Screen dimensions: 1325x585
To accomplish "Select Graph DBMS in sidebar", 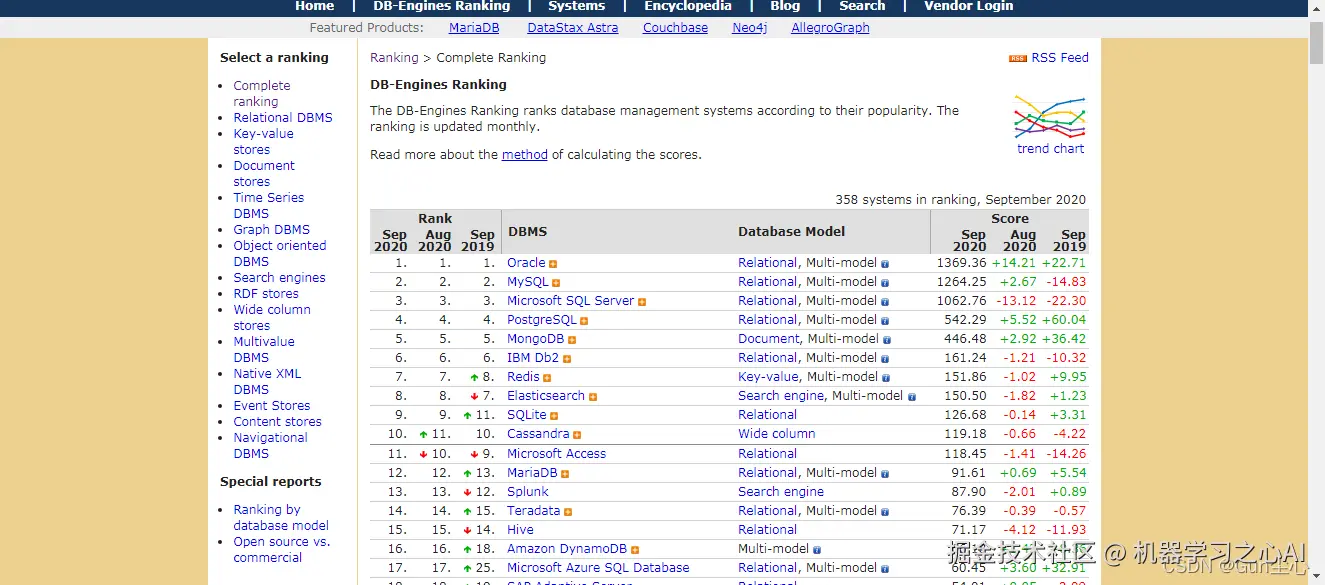I will tap(272, 230).
